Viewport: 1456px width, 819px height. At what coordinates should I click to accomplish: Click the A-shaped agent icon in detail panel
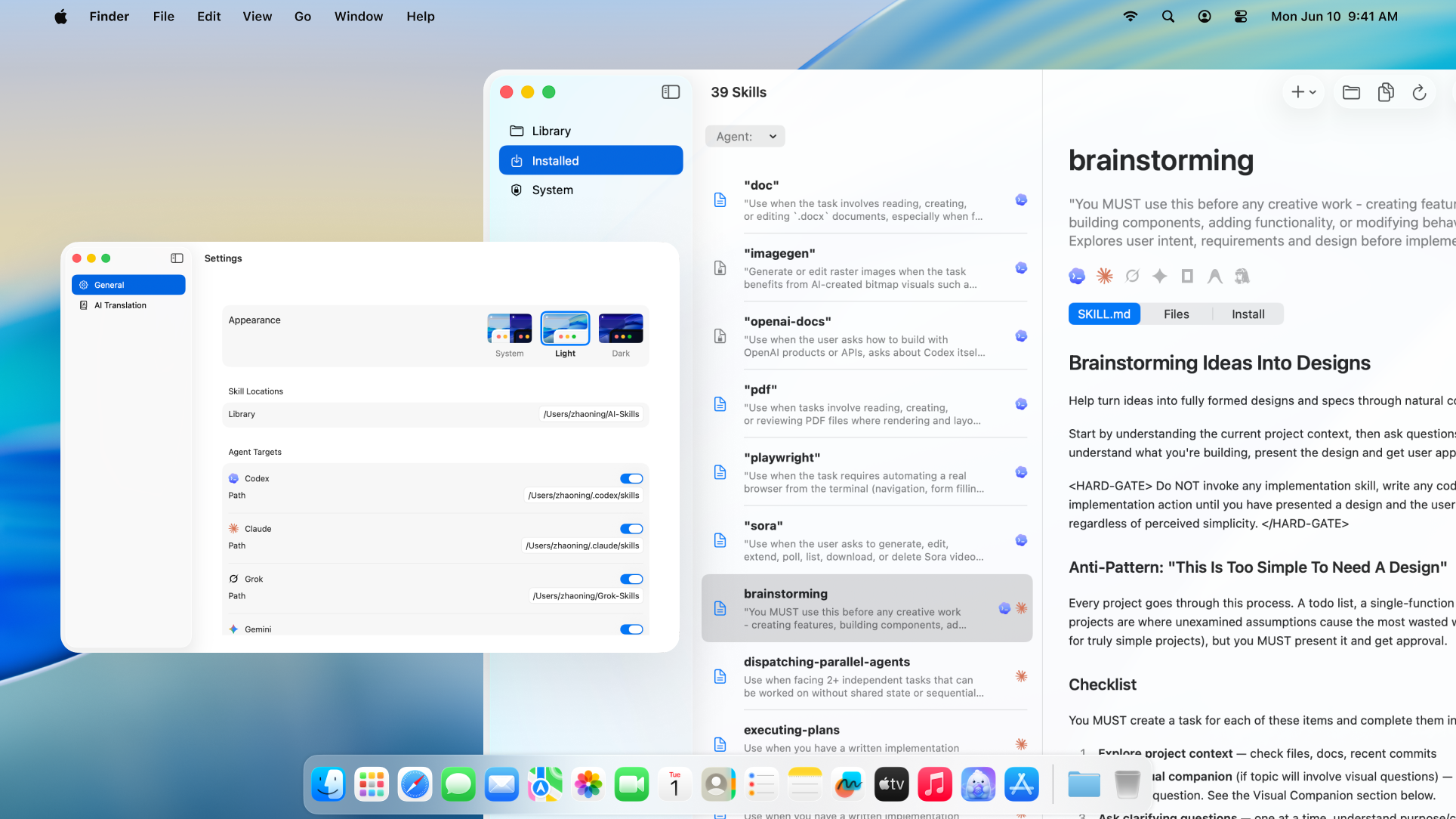[1214, 276]
